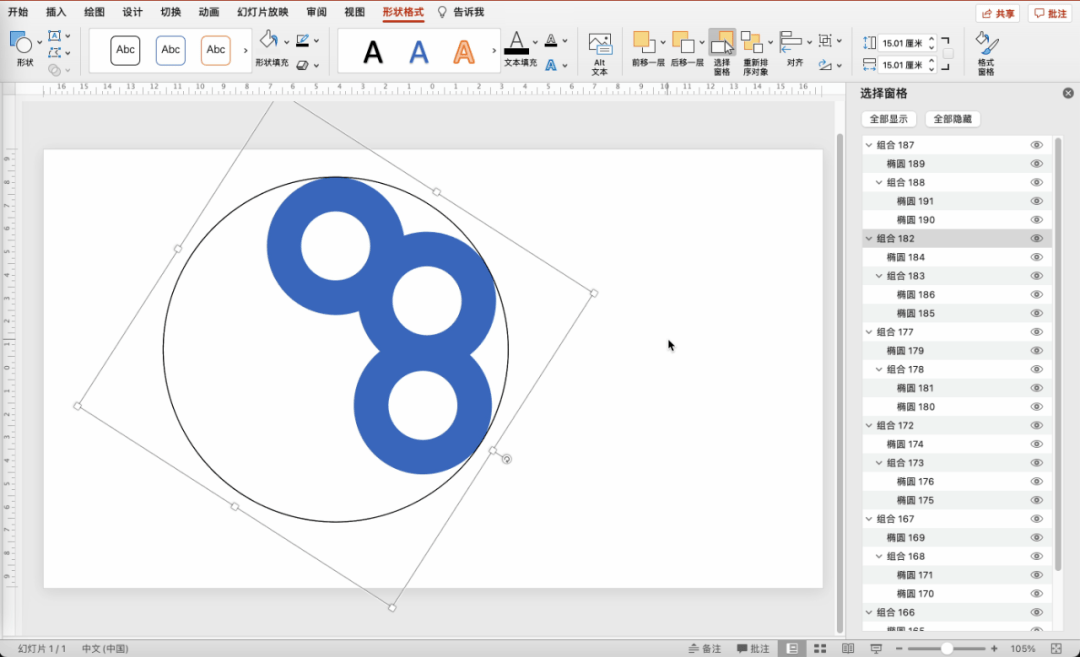Click the zoom slider handle

coord(947,649)
